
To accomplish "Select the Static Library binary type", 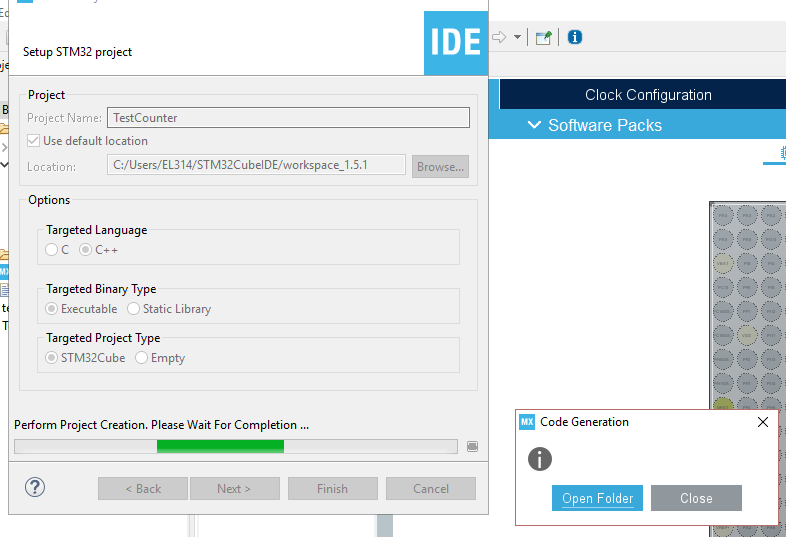I will tap(133, 309).
